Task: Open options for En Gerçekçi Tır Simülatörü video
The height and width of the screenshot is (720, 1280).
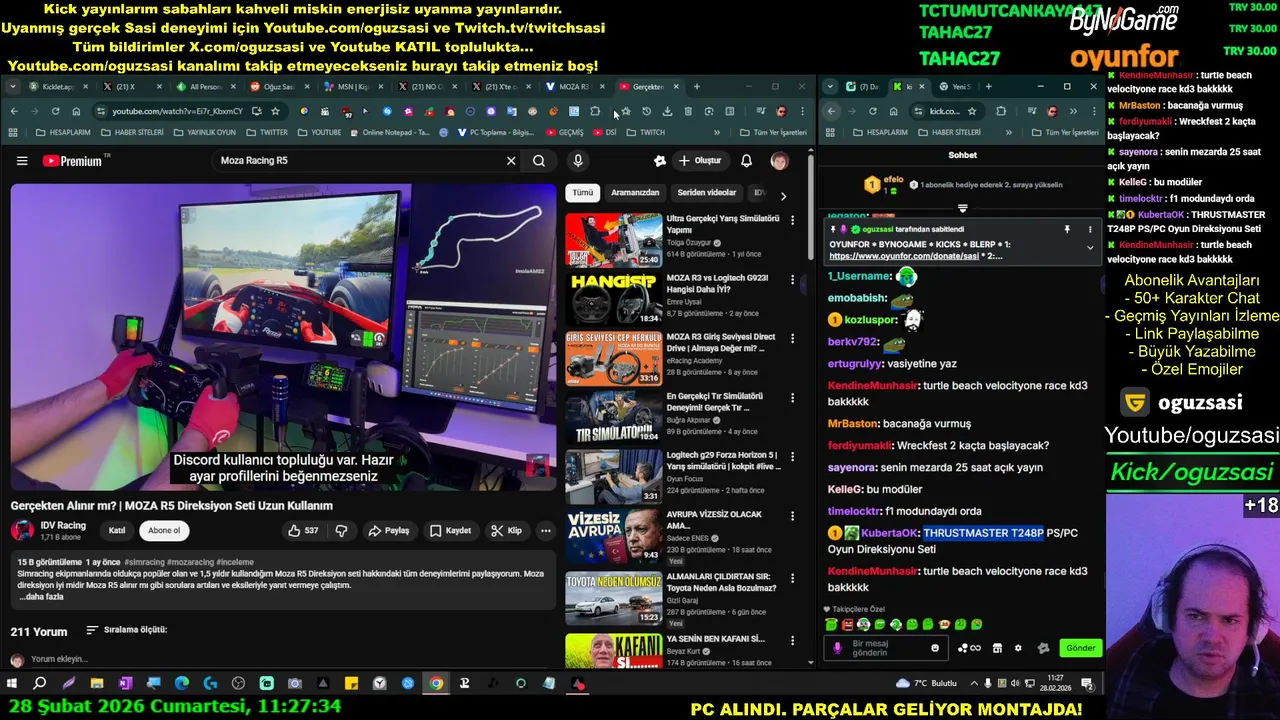Action: [793, 398]
